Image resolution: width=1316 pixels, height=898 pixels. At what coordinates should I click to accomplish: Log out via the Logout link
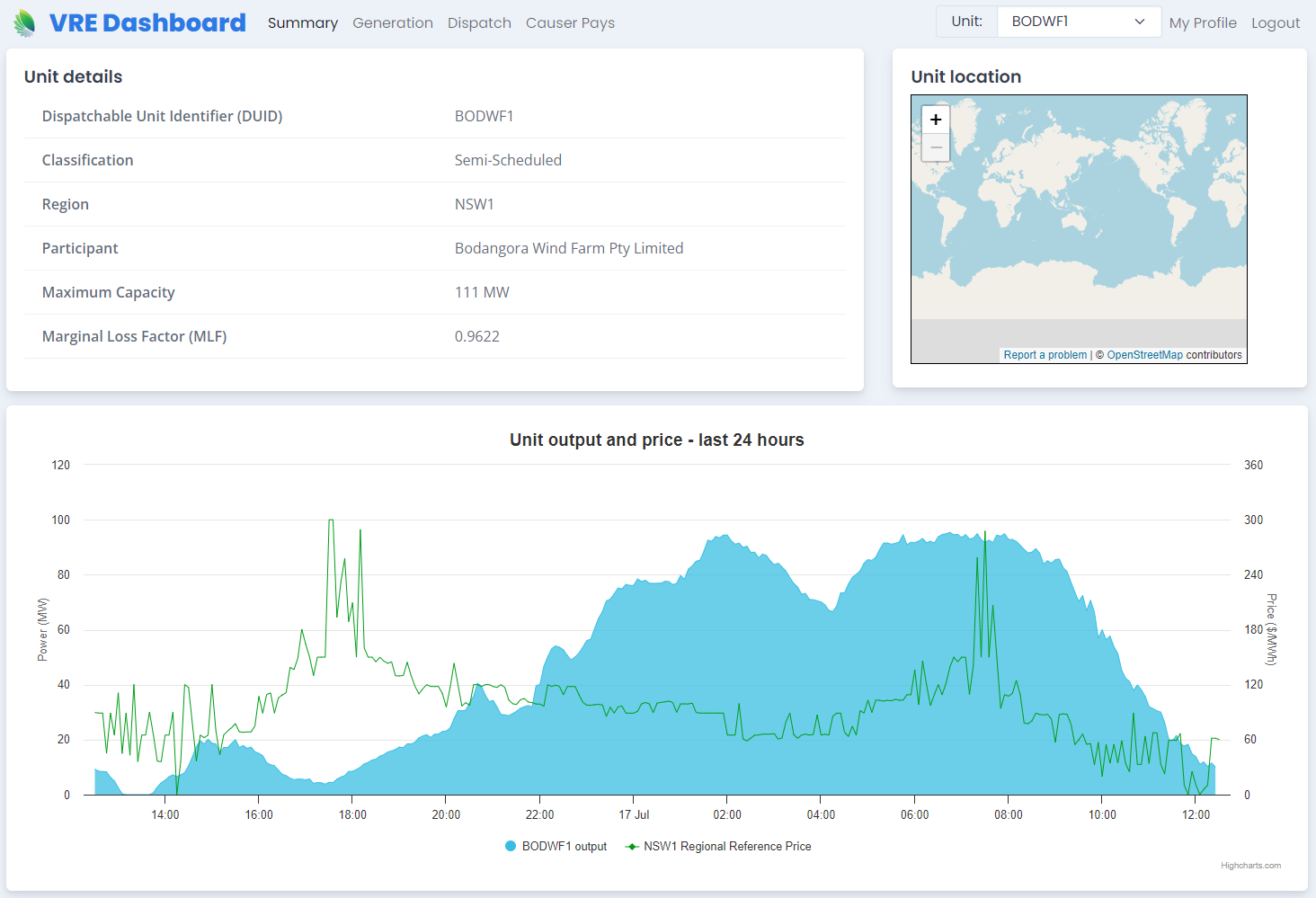pyautogui.click(x=1276, y=22)
